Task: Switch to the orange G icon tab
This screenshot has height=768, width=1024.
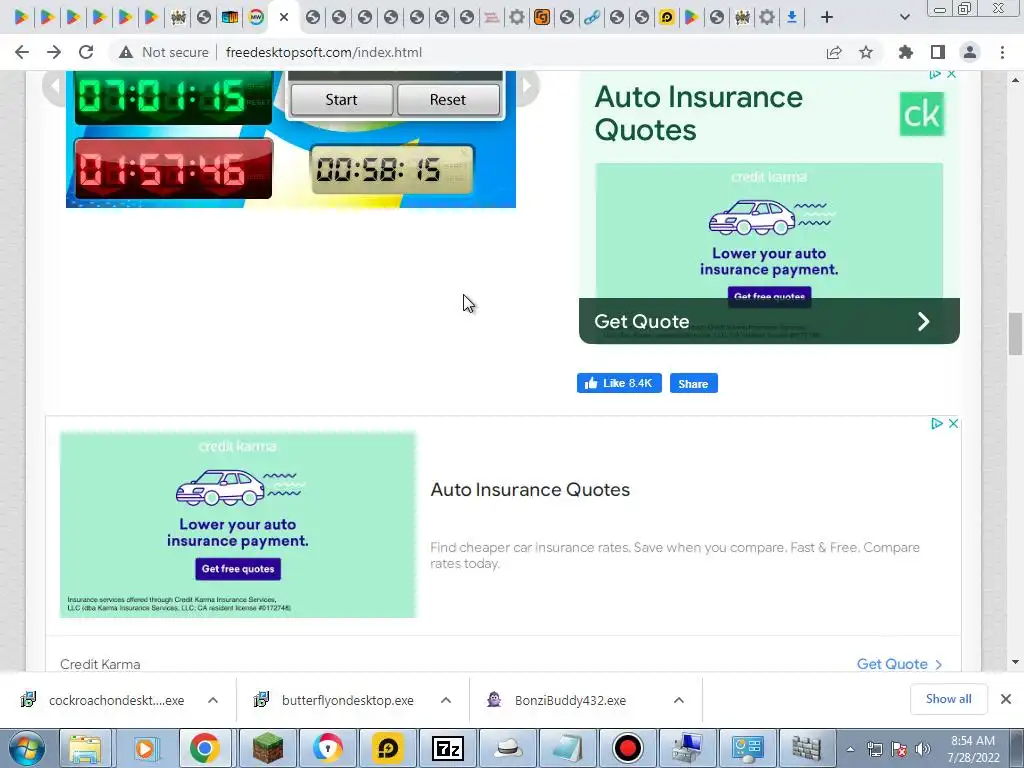Action: tap(541, 17)
